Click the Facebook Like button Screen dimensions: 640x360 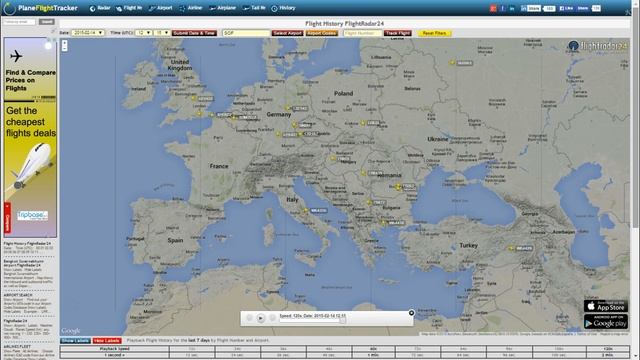click(x=566, y=8)
